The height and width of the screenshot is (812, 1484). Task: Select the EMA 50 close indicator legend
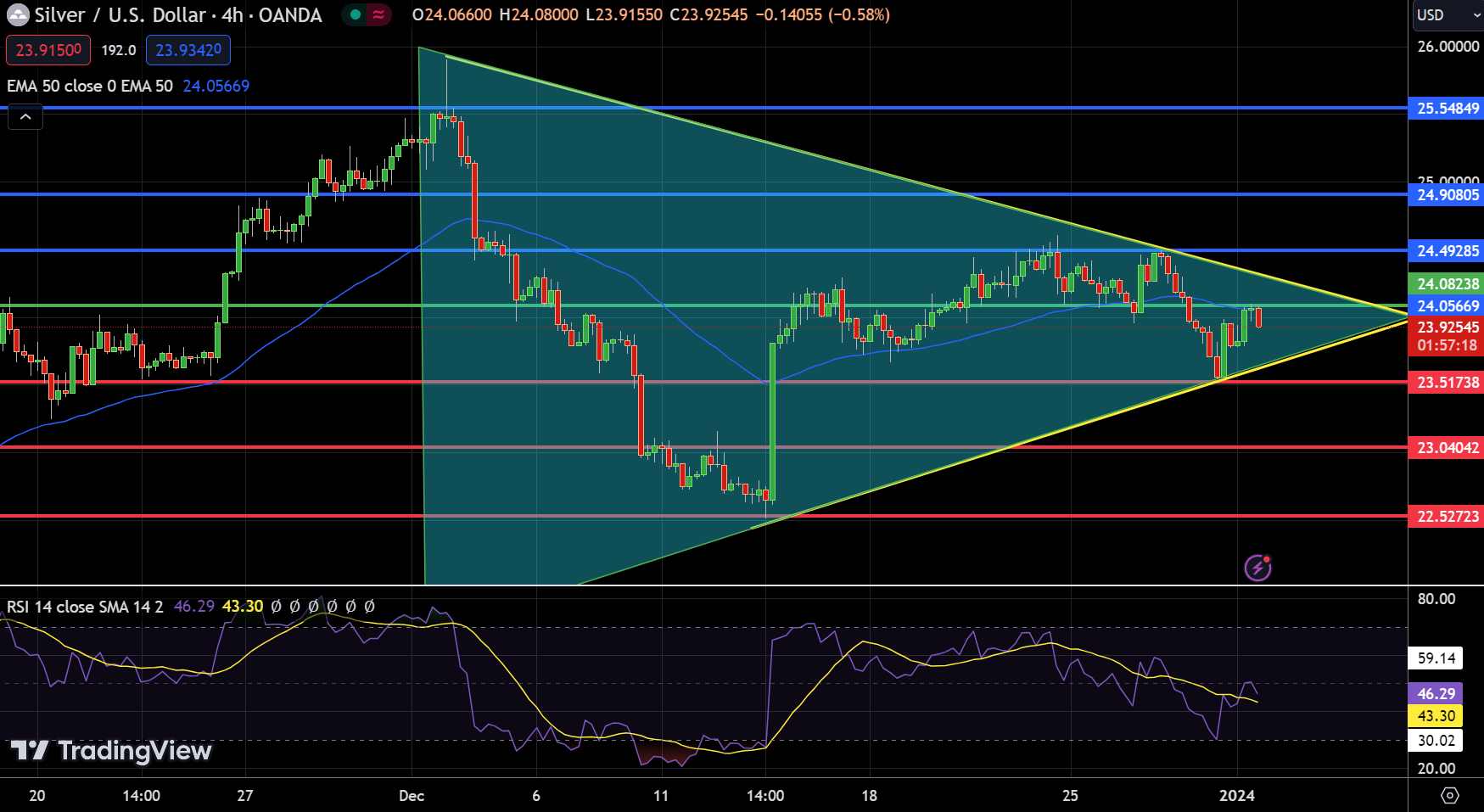(x=90, y=86)
